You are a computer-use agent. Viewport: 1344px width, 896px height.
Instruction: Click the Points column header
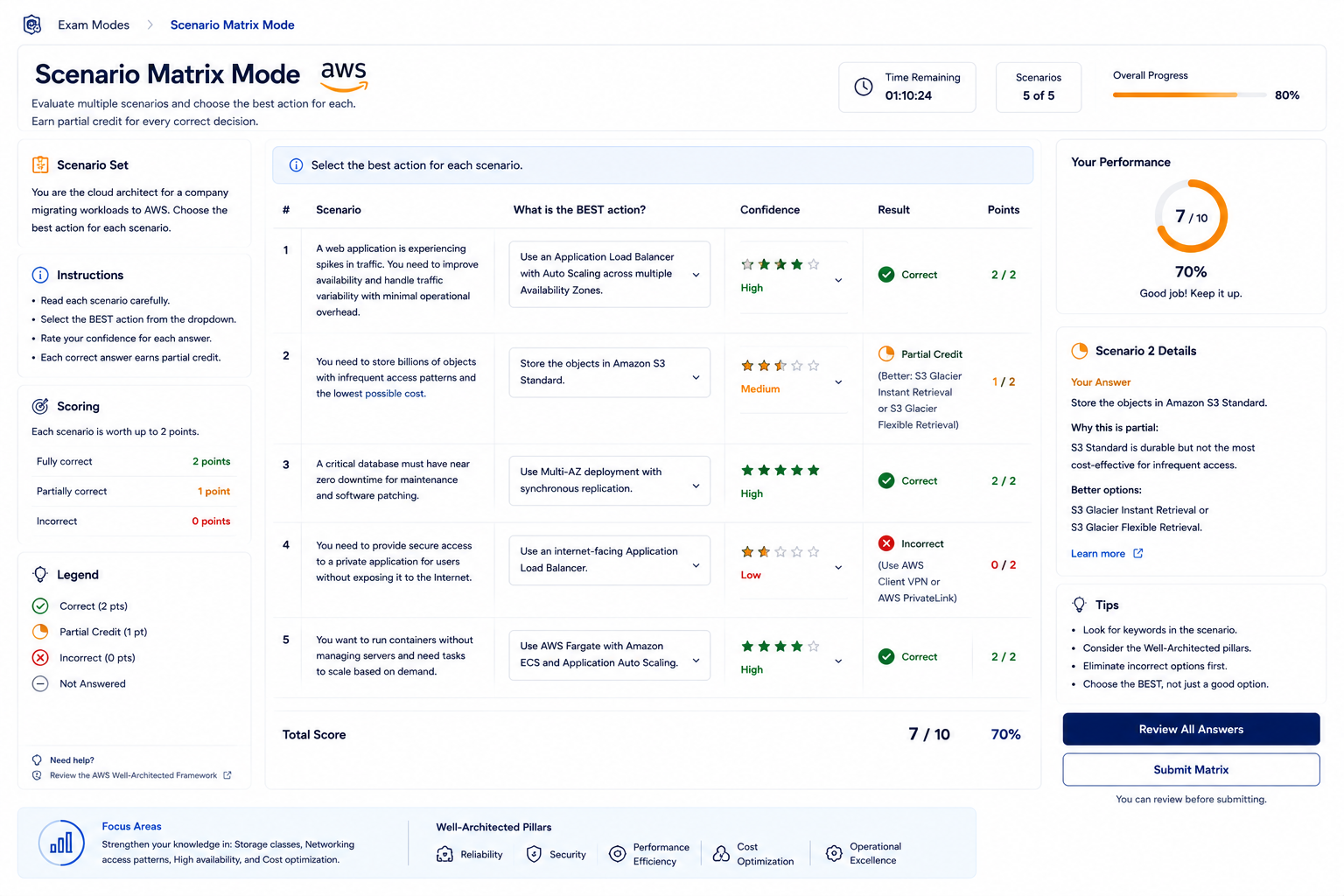pos(1004,210)
